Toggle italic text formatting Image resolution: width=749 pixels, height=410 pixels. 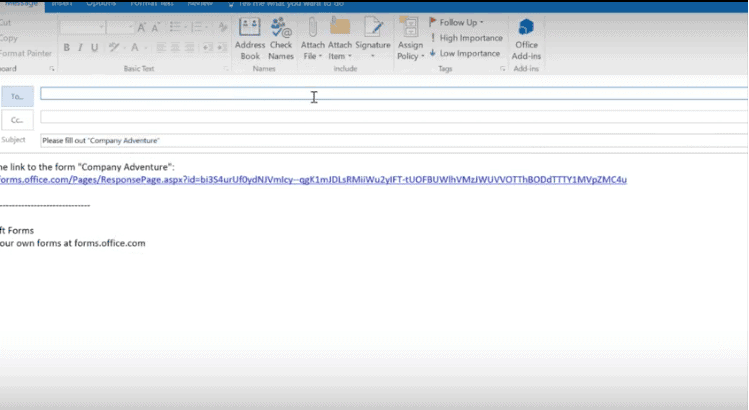pyautogui.click(x=81, y=47)
